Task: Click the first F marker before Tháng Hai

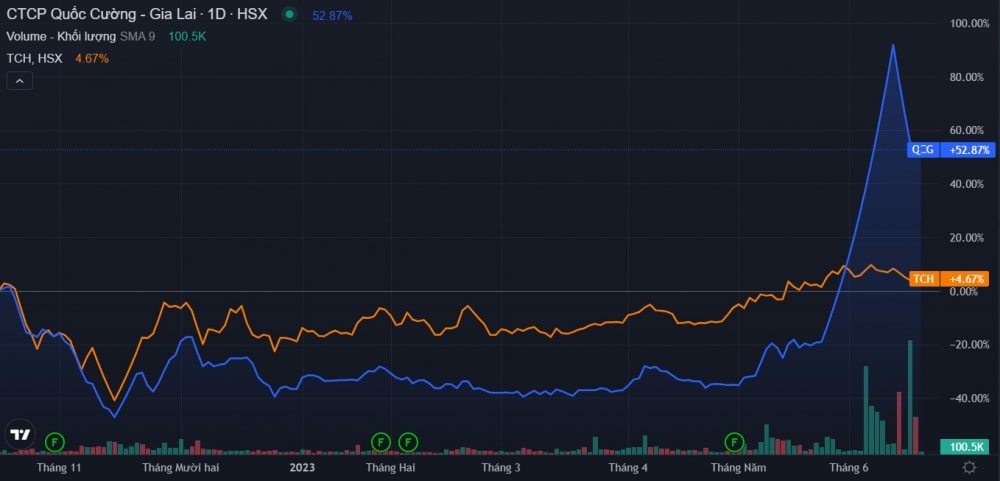Action: click(381, 441)
